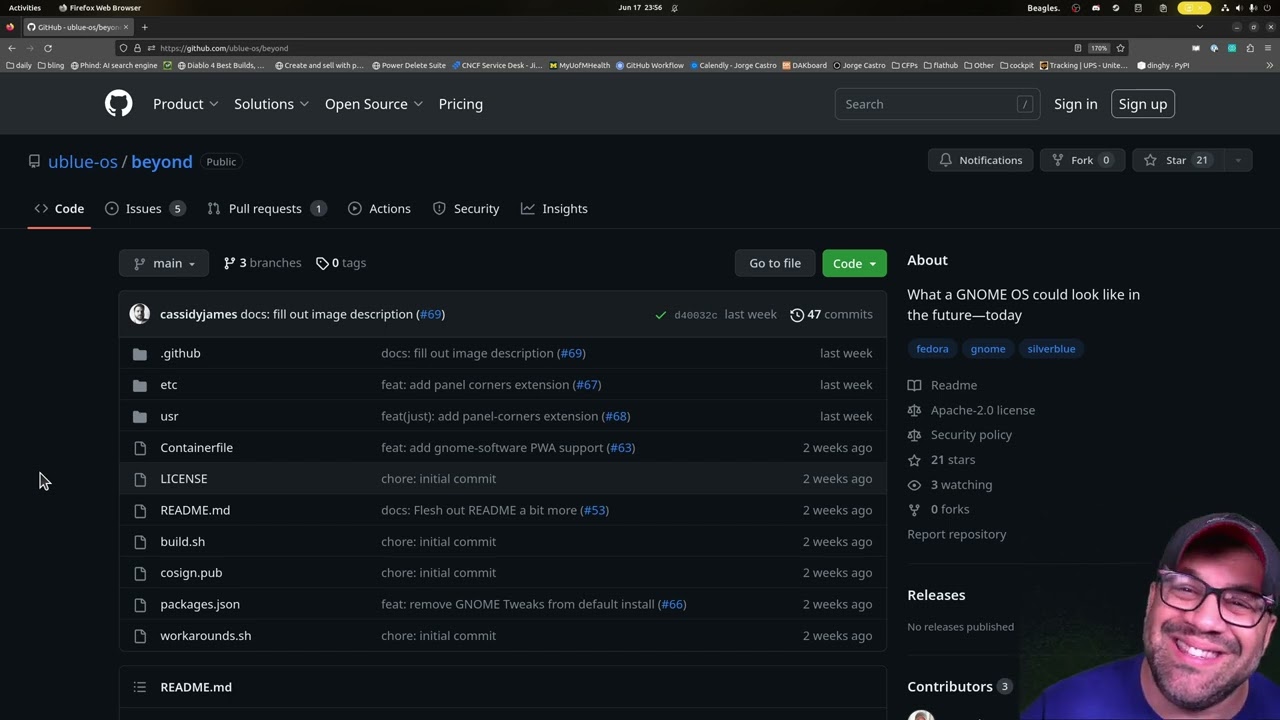Image resolution: width=1280 pixels, height=720 pixels.
Task: Open the Pricing page link
Action: click(x=461, y=104)
